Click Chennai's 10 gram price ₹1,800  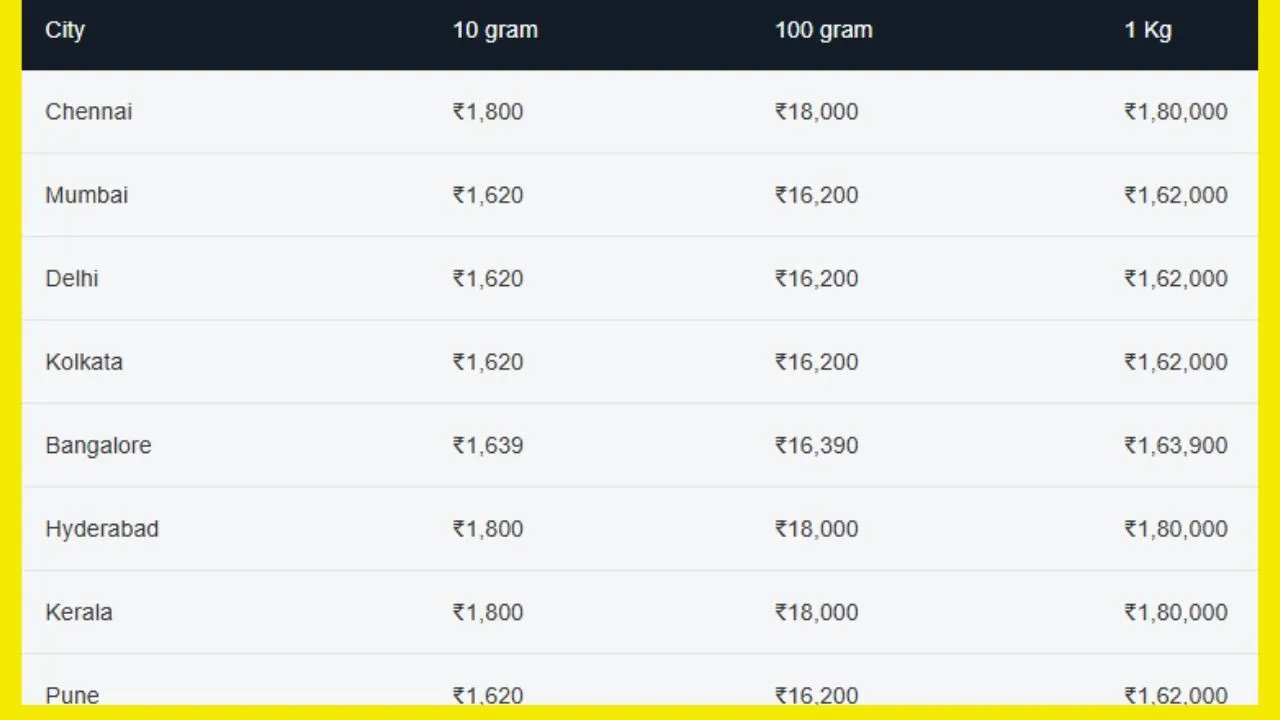[488, 112]
